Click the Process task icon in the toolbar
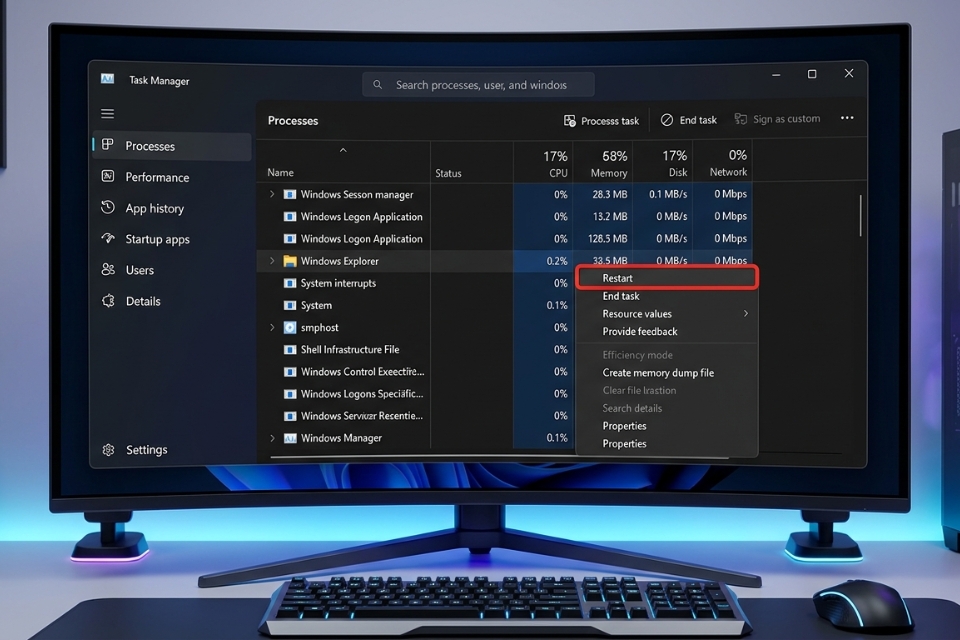960x640 pixels. (x=571, y=120)
